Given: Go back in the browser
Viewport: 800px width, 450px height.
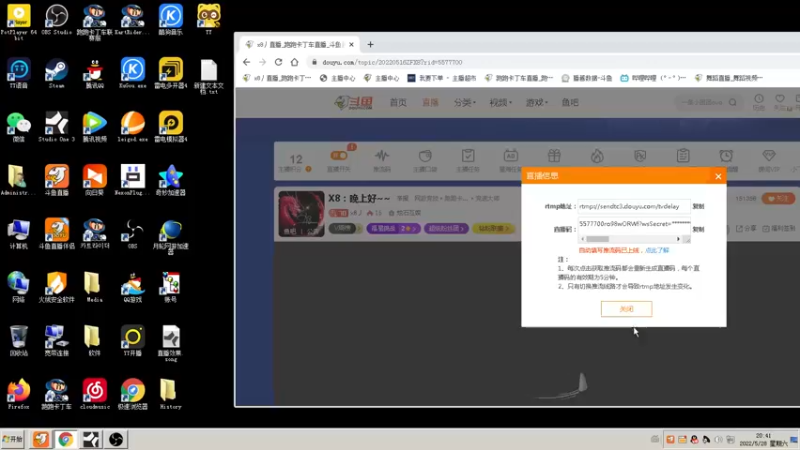Looking at the screenshot, I should coord(247,62).
